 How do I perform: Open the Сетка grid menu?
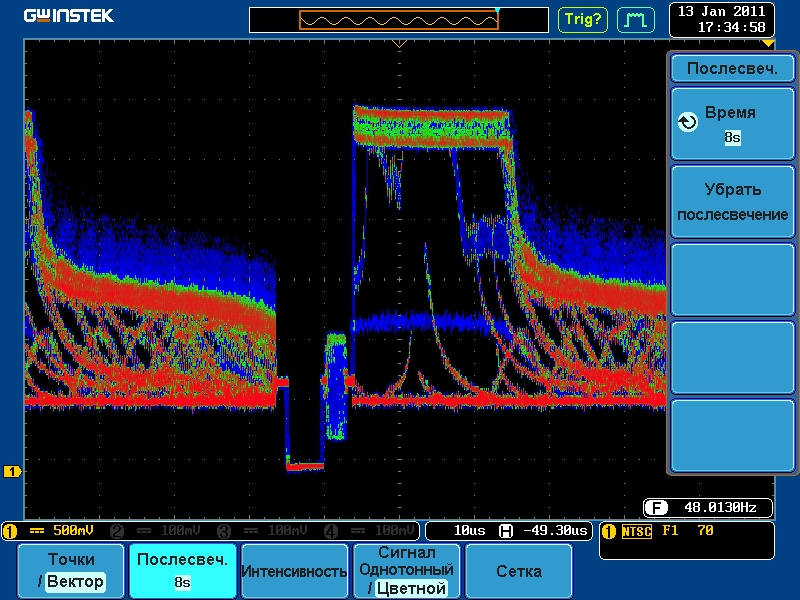click(518, 571)
